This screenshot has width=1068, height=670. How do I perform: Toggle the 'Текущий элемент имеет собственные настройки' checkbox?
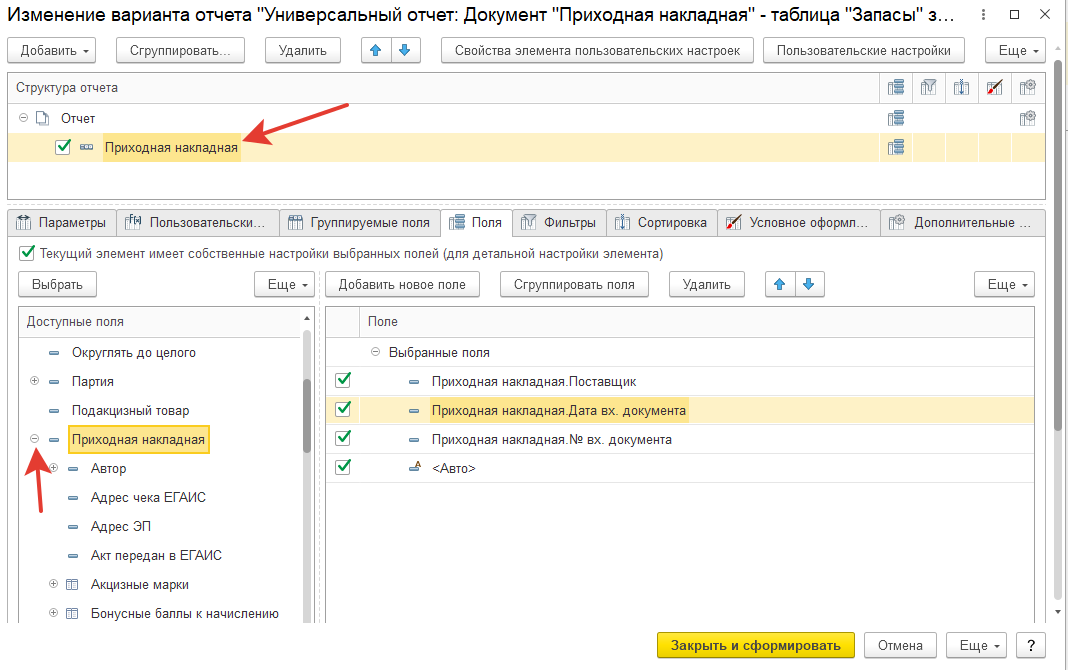[x=27, y=254]
